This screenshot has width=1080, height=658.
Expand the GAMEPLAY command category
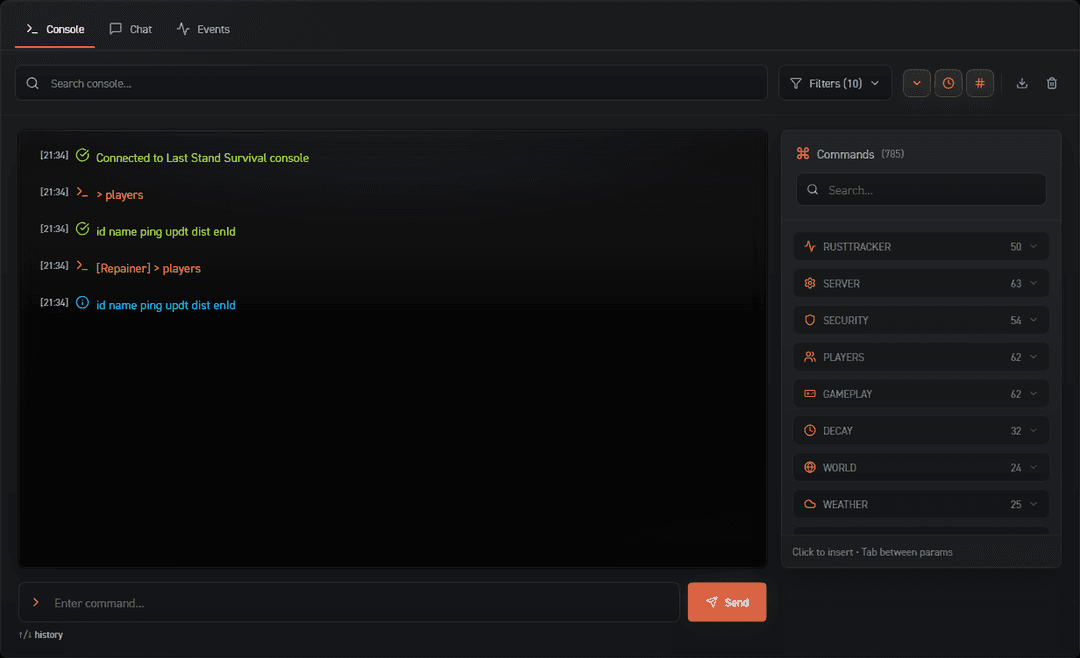click(921, 394)
